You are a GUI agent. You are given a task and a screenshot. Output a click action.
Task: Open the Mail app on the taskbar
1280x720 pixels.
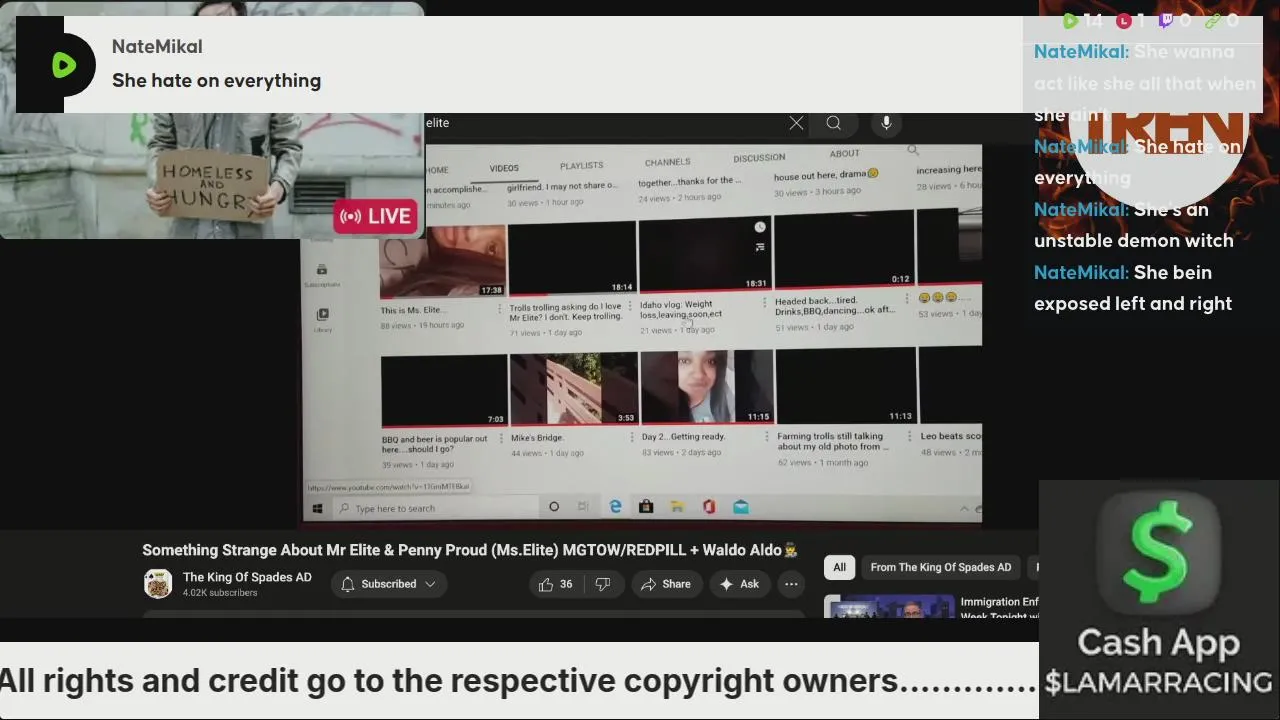coord(741,507)
